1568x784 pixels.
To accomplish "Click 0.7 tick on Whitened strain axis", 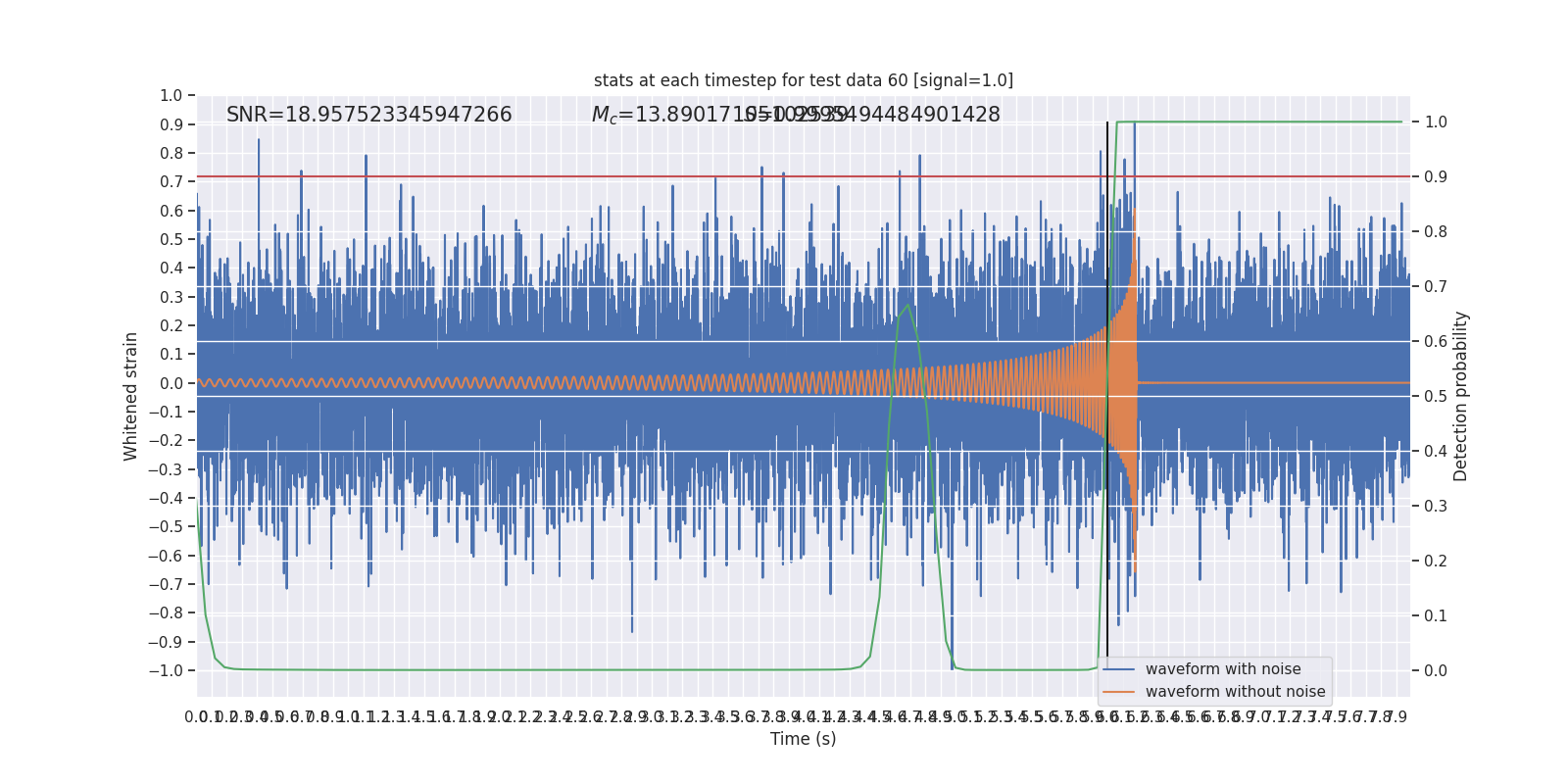I will [171, 182].
